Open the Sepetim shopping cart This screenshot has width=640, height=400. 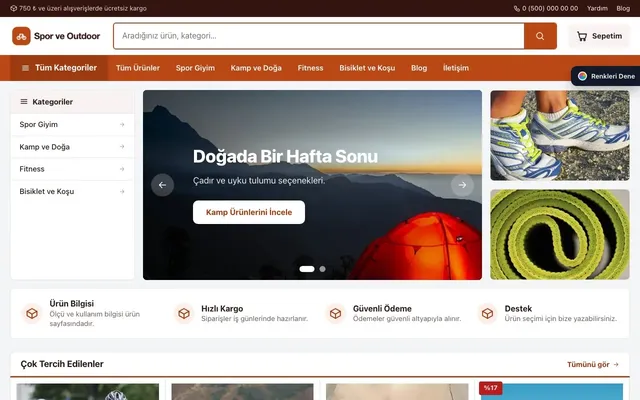tap(599, 36)
